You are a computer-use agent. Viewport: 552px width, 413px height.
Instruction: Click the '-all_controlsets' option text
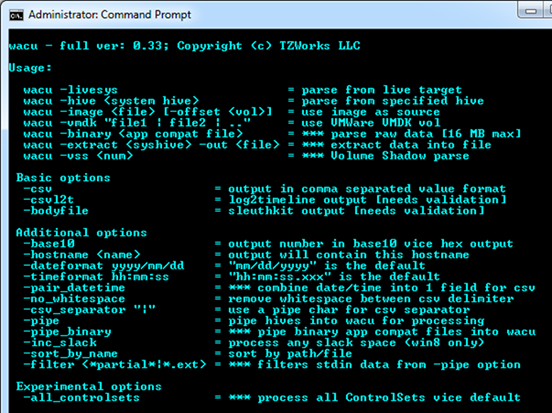pos(82,398)
